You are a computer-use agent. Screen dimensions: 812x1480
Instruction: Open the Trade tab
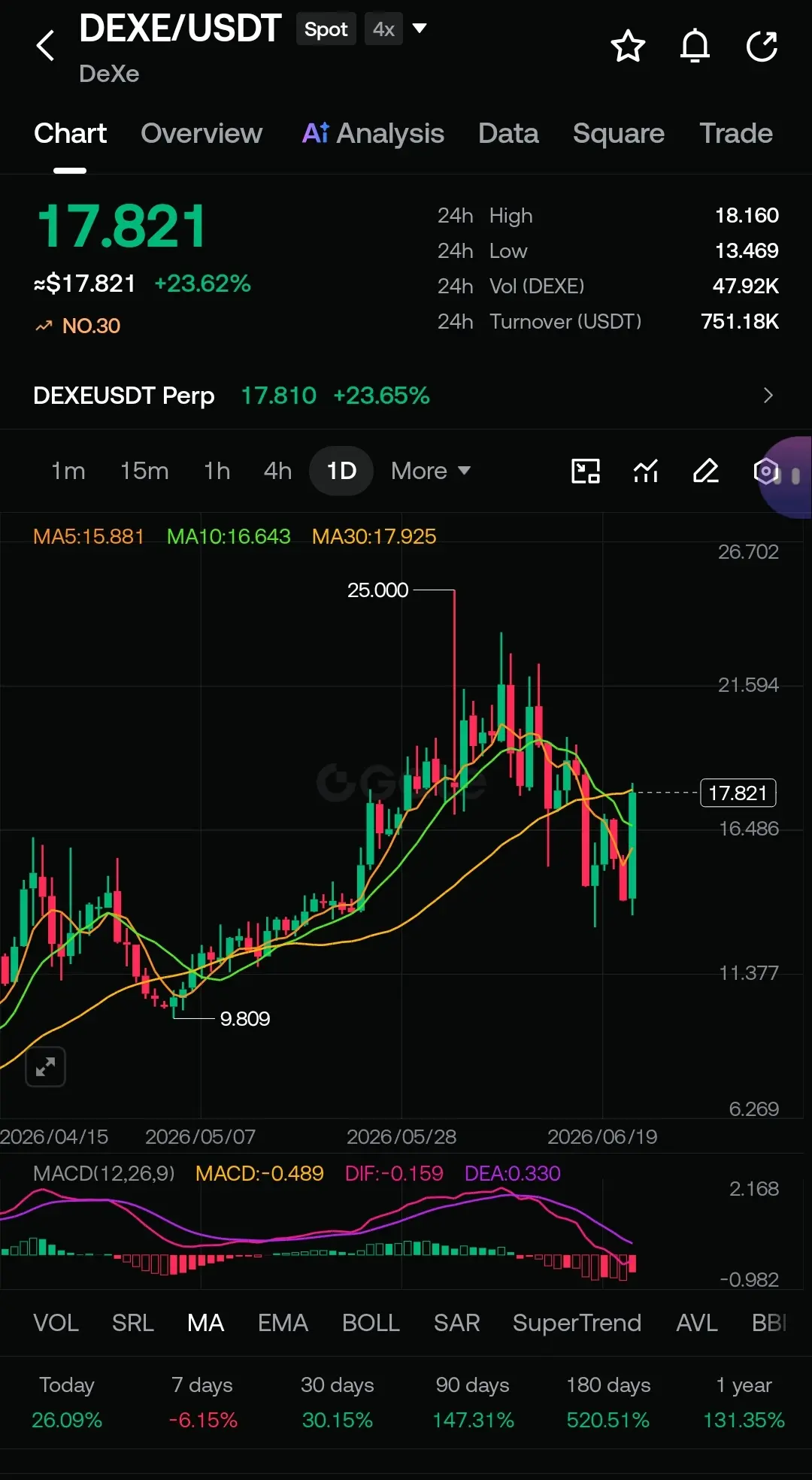click(736, 133)
